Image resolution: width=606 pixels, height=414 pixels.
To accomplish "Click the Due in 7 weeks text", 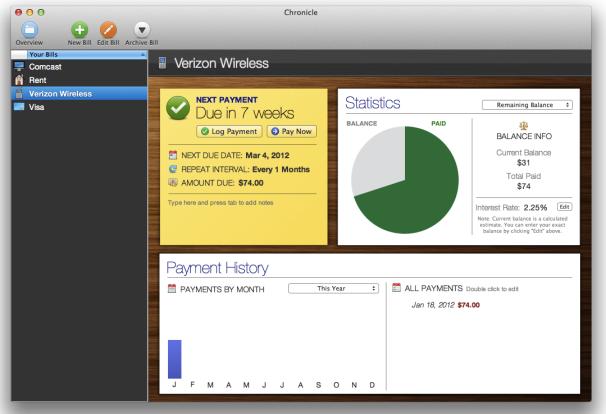I will [x=245, y=113].
